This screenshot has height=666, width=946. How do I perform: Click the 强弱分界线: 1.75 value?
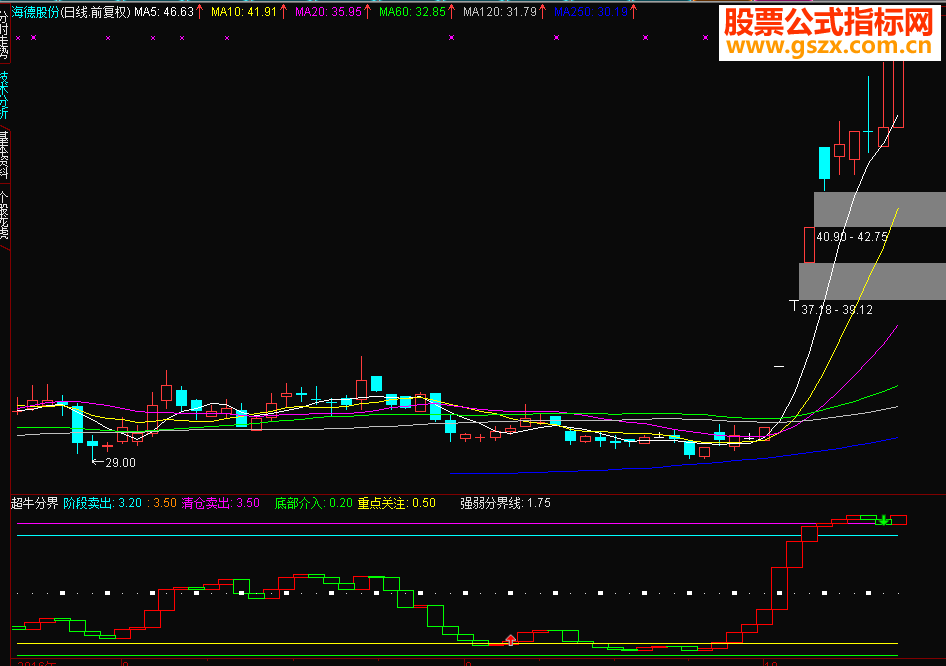click(x=506, y=503)
